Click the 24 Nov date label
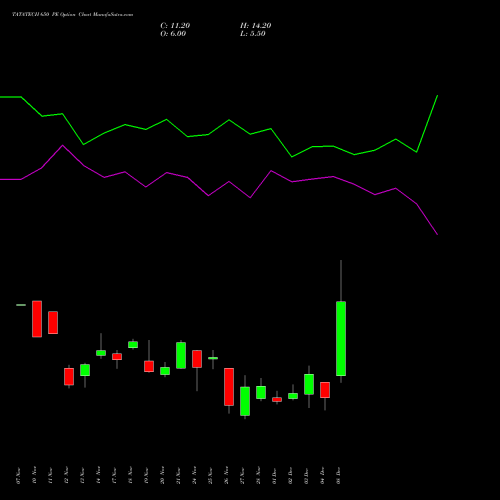500x500 pixels. coord(195,476)
